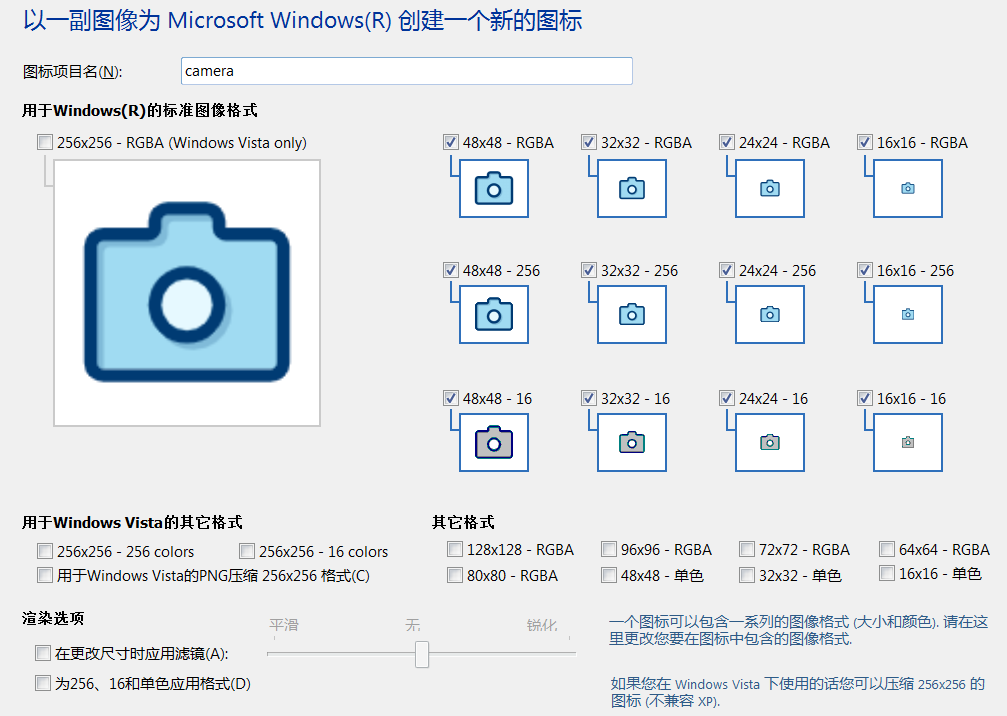Click the 32x32 - 16 camera icon preview

pyautogui.click(x=630, y=442)
